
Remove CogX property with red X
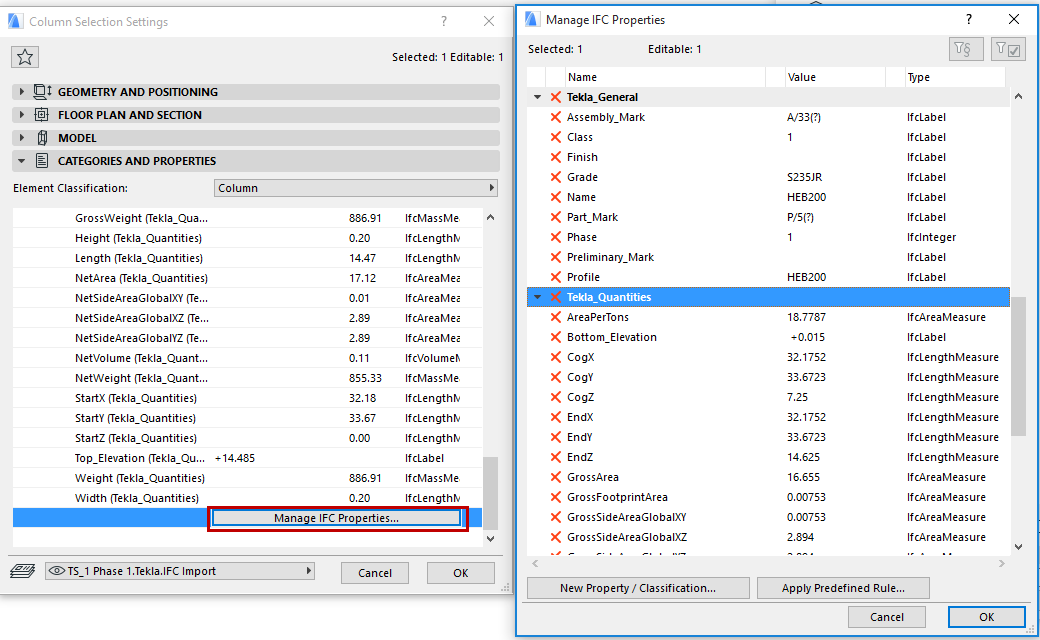click(556, 357)
